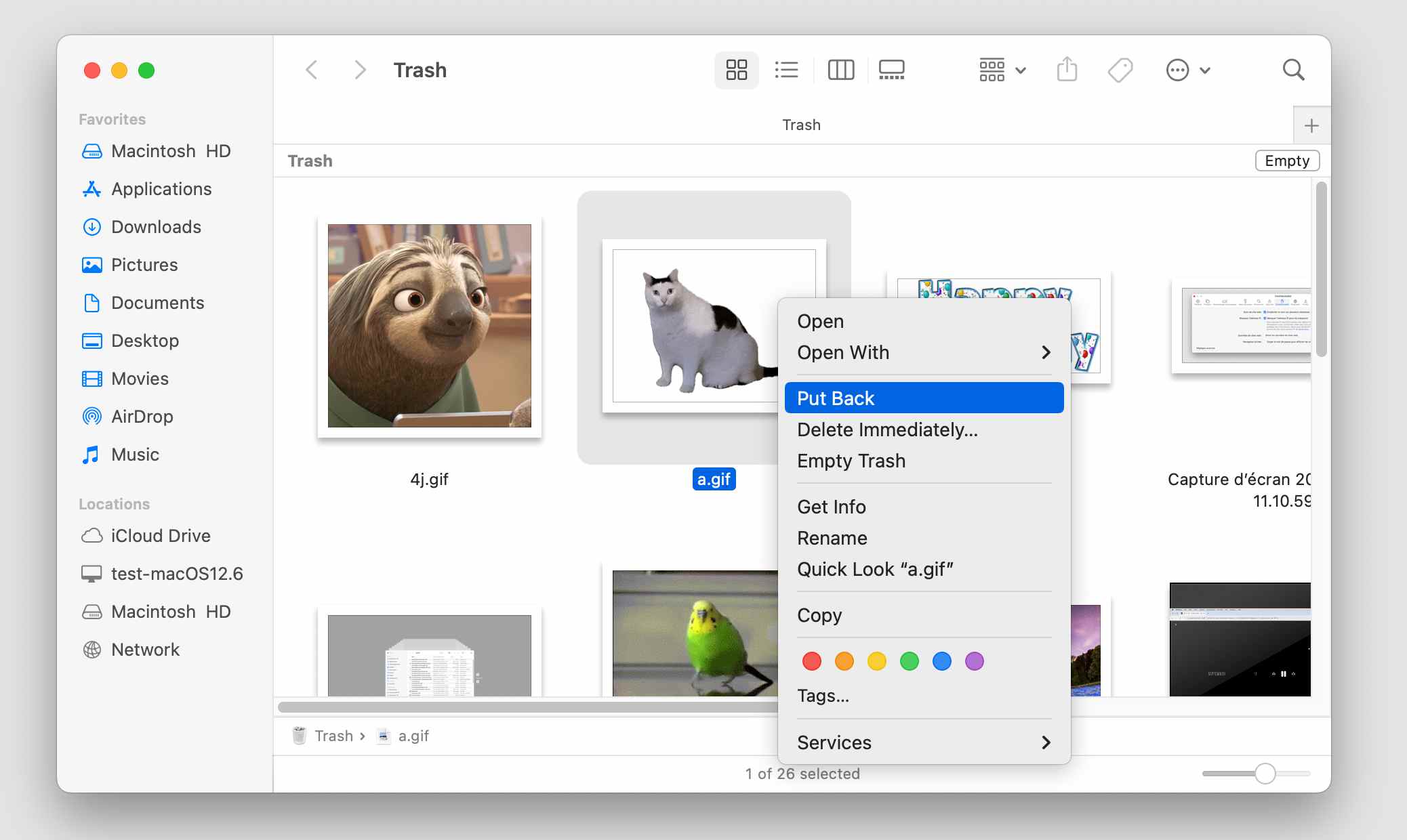Open the grouping options dropdown
Image resolution: width=1407 pixels, height=840 pixels.
click(x=1001, y=70)
